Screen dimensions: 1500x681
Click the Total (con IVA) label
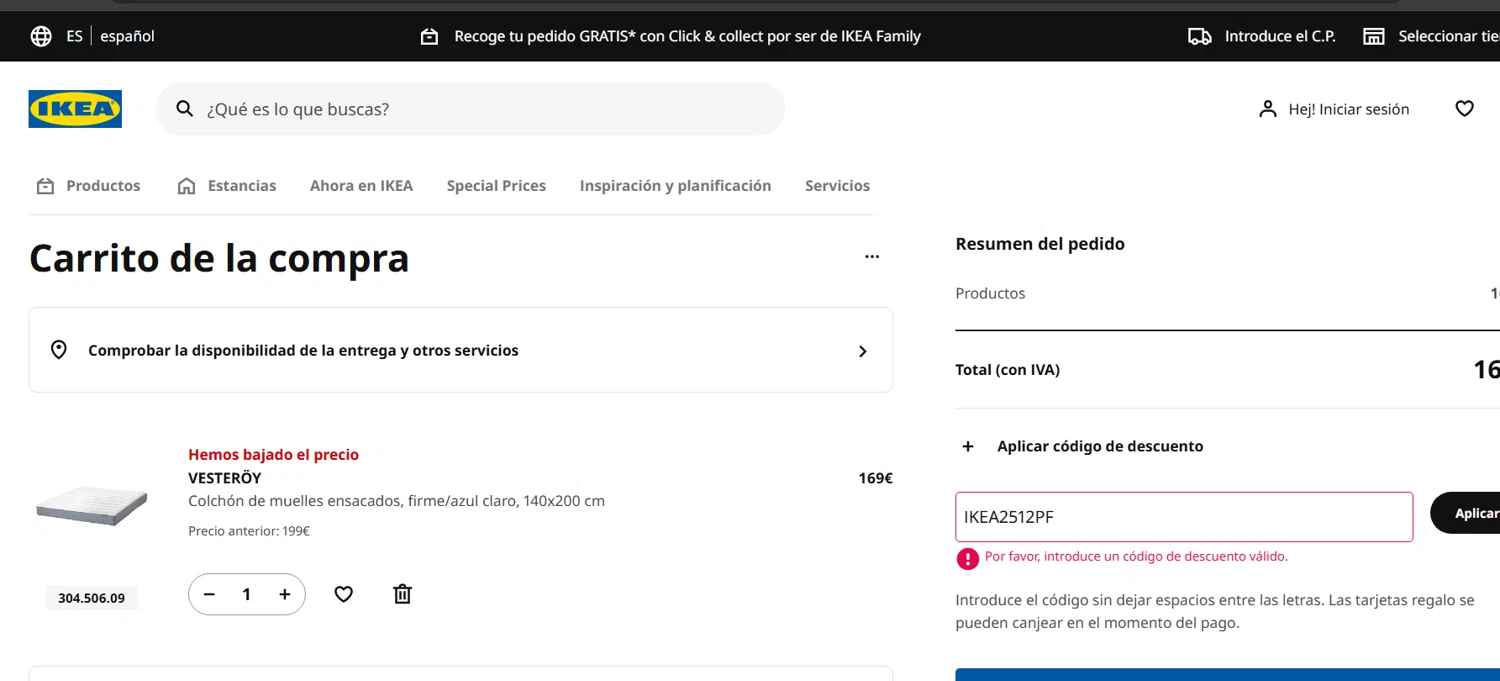click(x=1007, y=370)
